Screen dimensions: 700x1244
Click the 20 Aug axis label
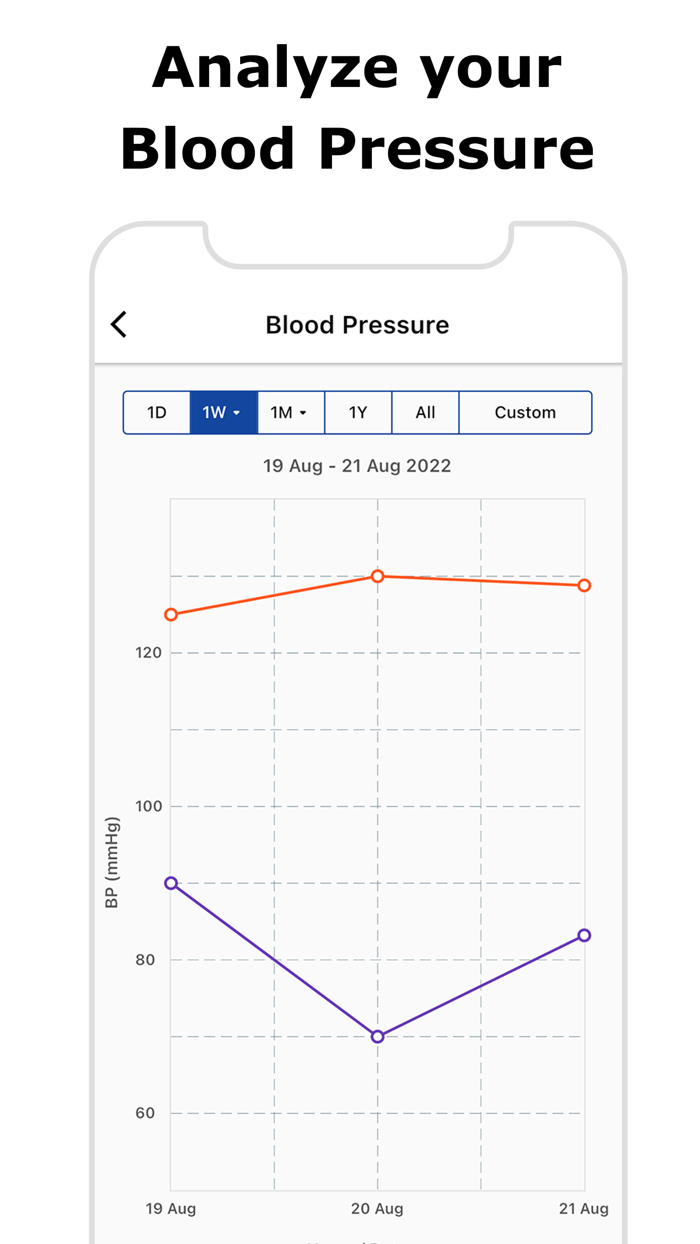(377, 1208)
